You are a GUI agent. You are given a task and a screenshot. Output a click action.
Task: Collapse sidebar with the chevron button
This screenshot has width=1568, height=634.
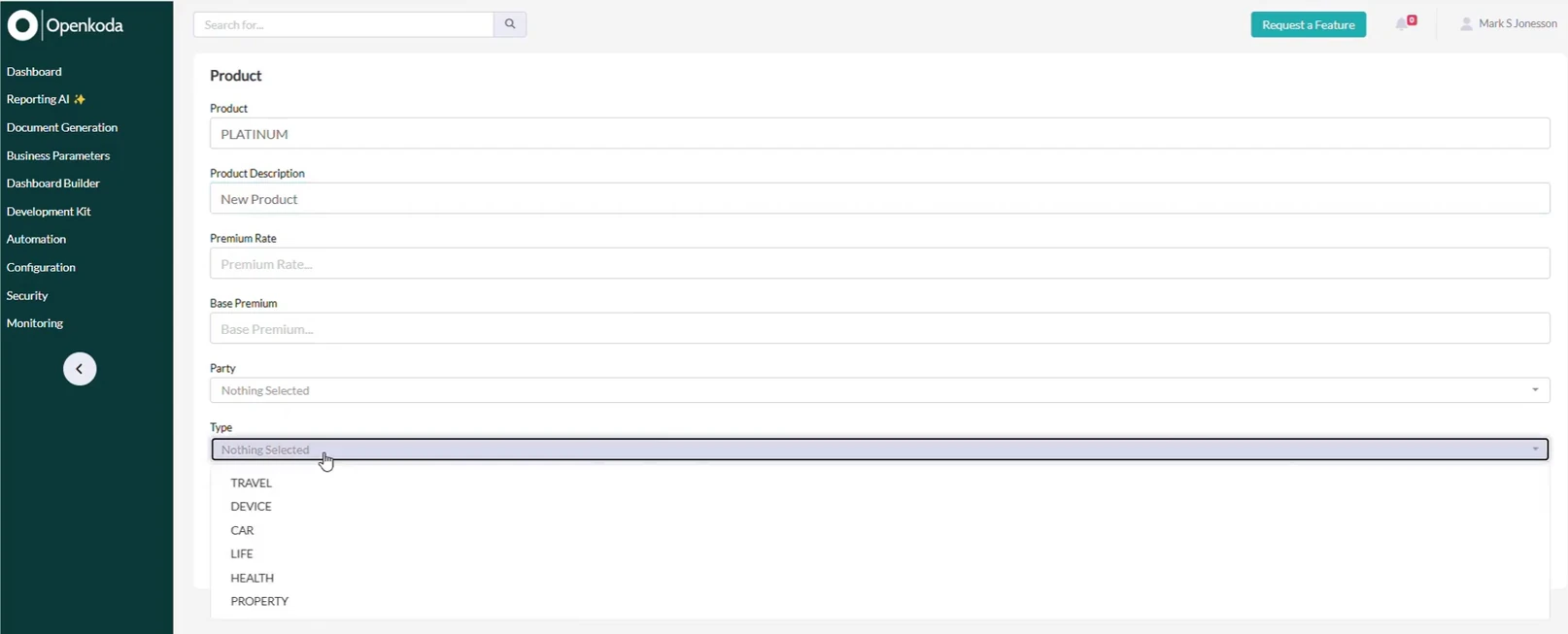click(x=80, y=369)
